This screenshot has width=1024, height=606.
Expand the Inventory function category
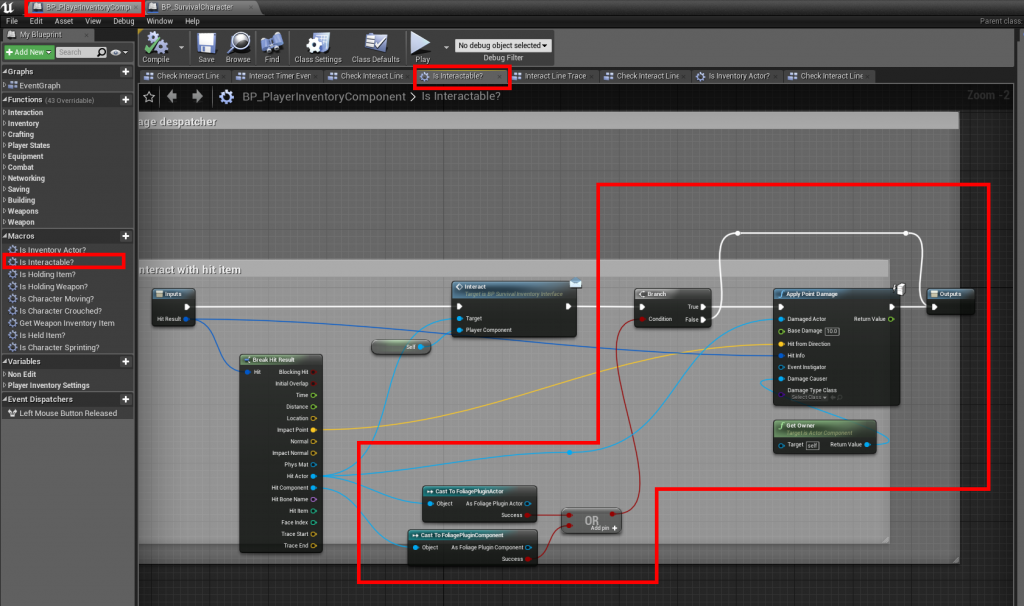coord(5,123)
